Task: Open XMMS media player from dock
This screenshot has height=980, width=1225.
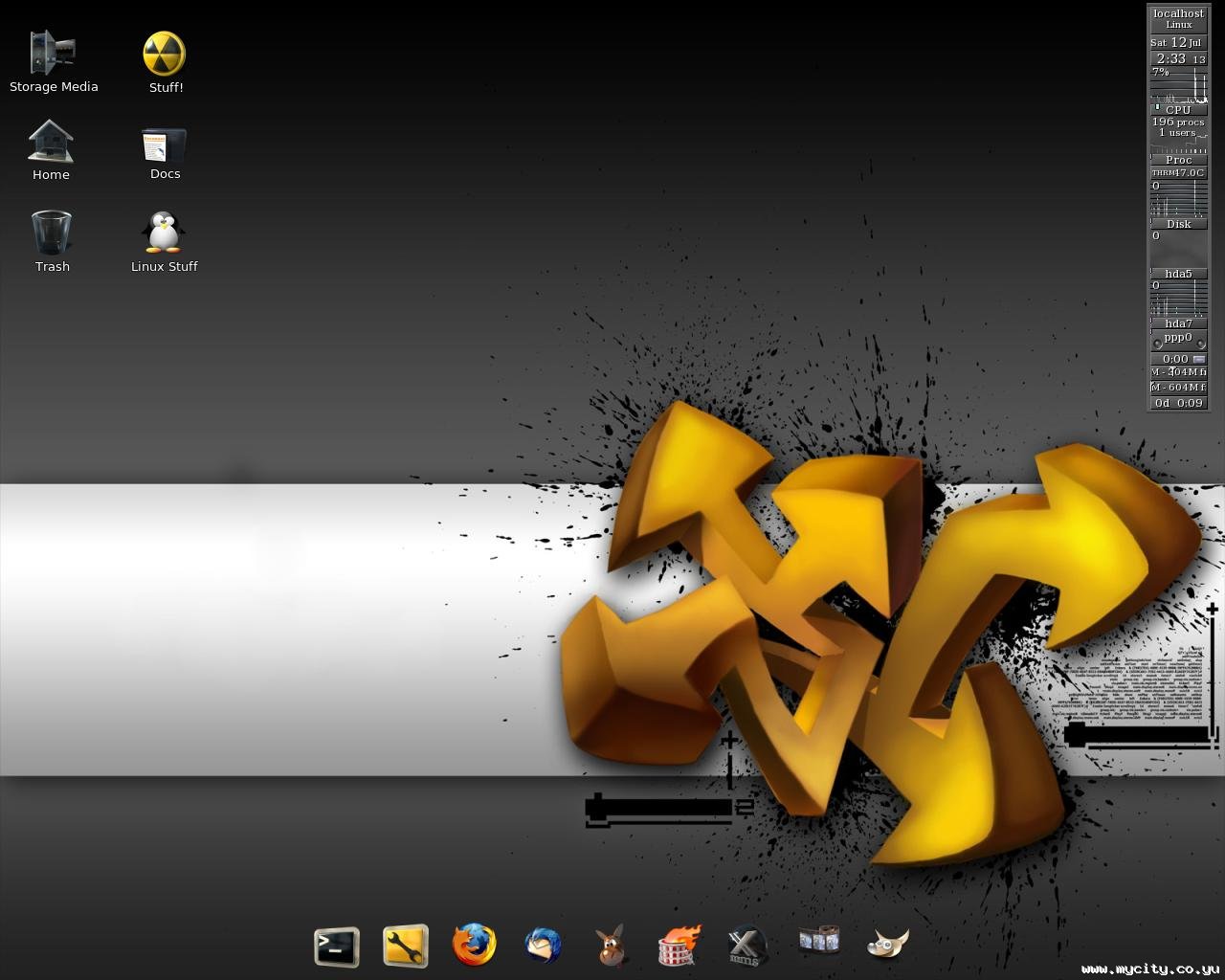Action: pyautogui.click(x=746, y=946)
